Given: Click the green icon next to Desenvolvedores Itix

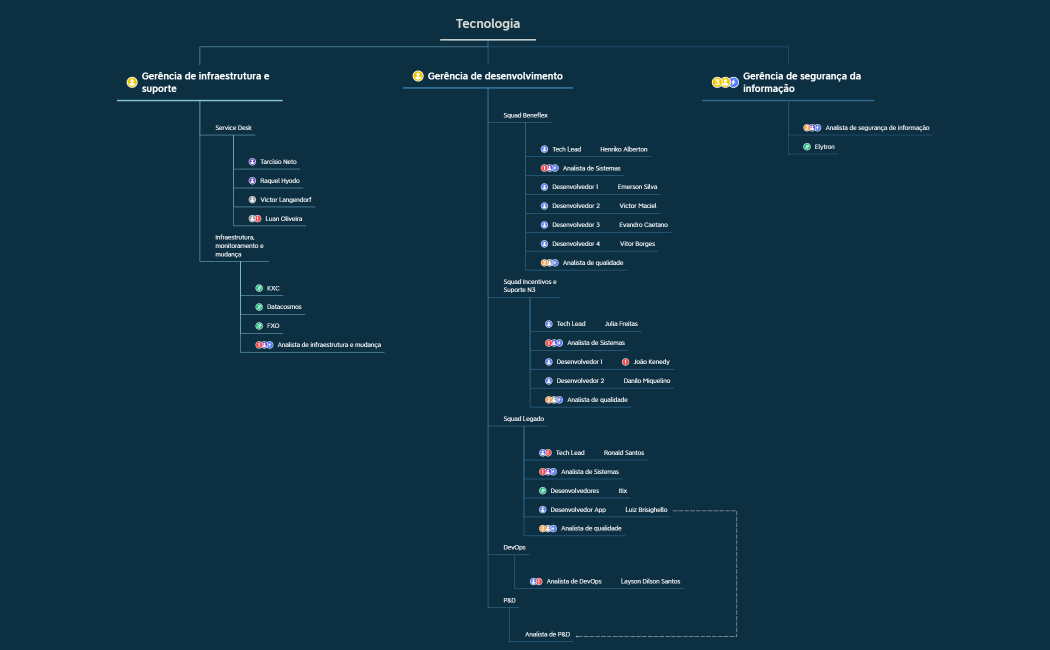Looking at the screenshot, I should tap(543, 491).
